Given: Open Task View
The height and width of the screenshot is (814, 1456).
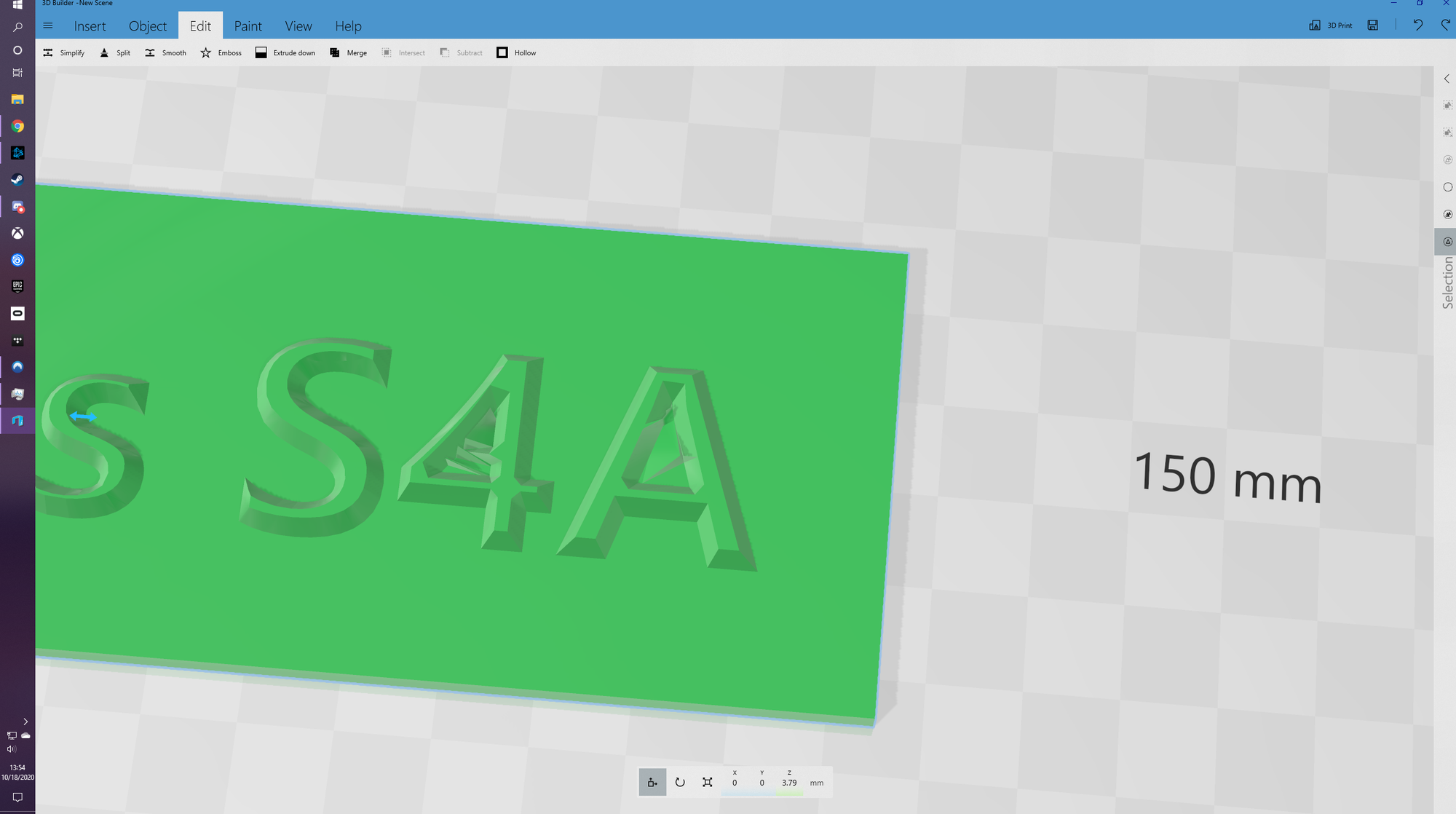Looking at the screenshot, I should 17,73.
